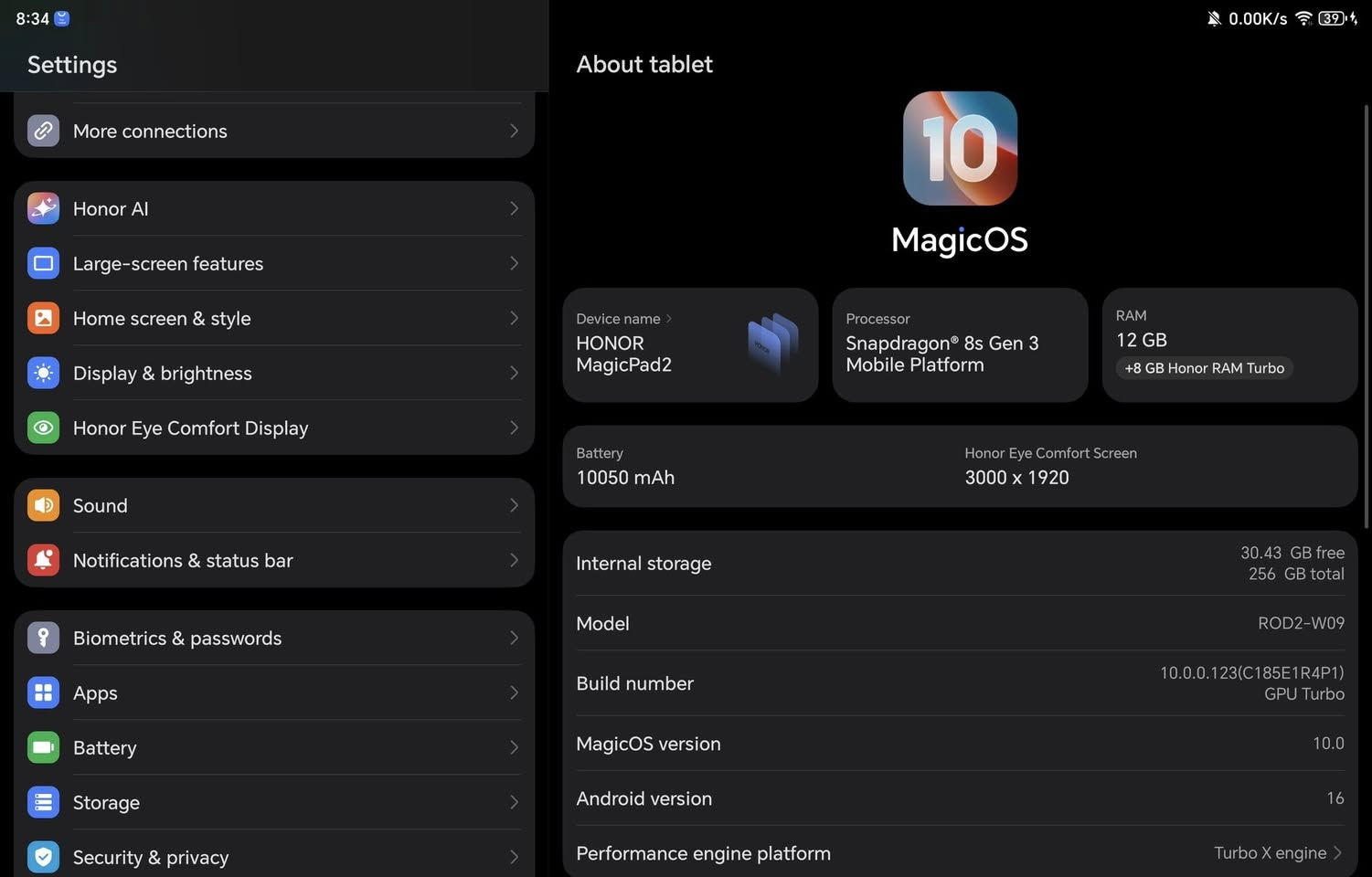Expand Sound row chevron
The width and height of the screenshot is (1372, 877).
tap(514, 505)
